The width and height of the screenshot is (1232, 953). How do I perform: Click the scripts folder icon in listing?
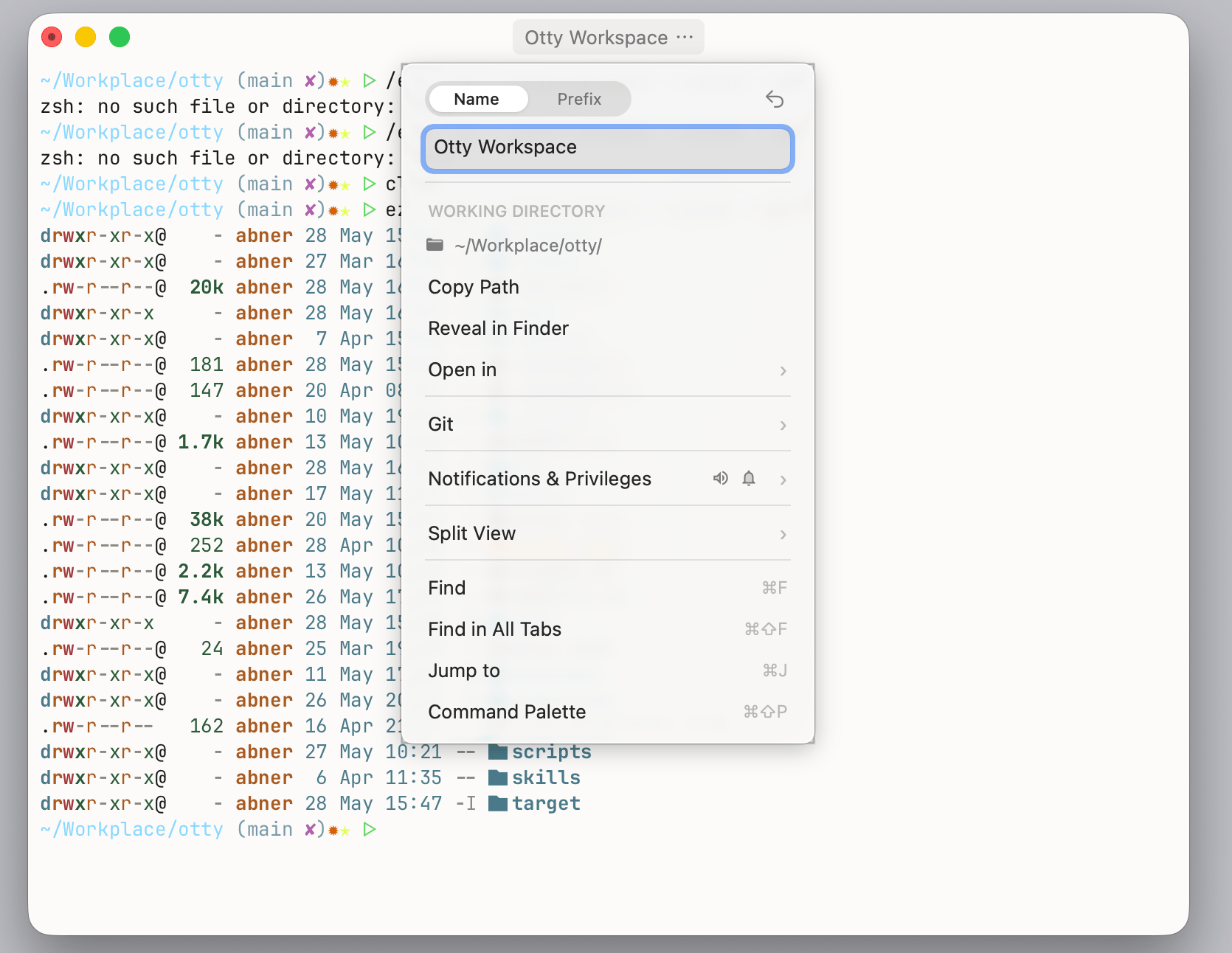point(498,752)
